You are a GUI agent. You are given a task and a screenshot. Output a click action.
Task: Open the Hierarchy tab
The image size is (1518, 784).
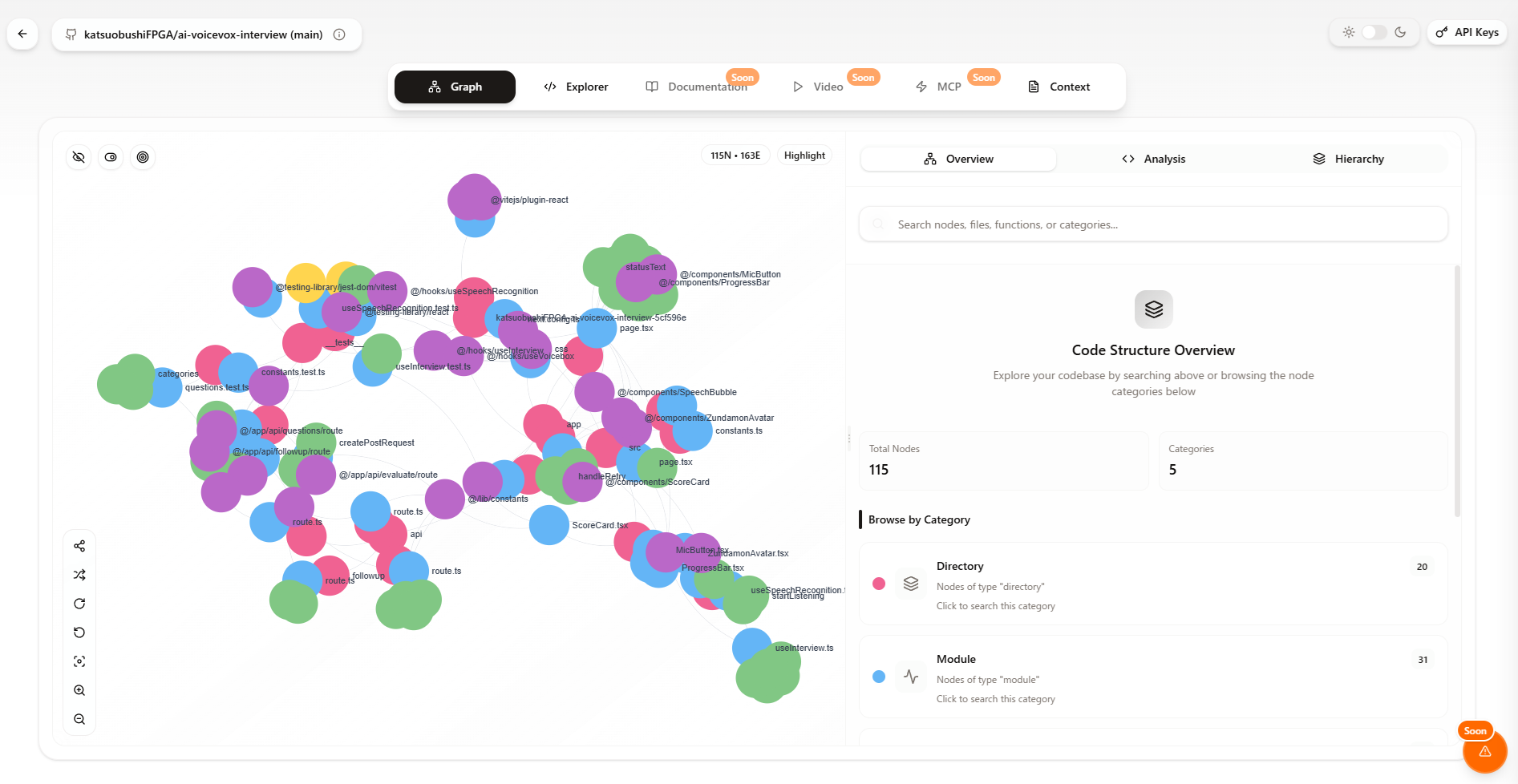[1348, 159]
